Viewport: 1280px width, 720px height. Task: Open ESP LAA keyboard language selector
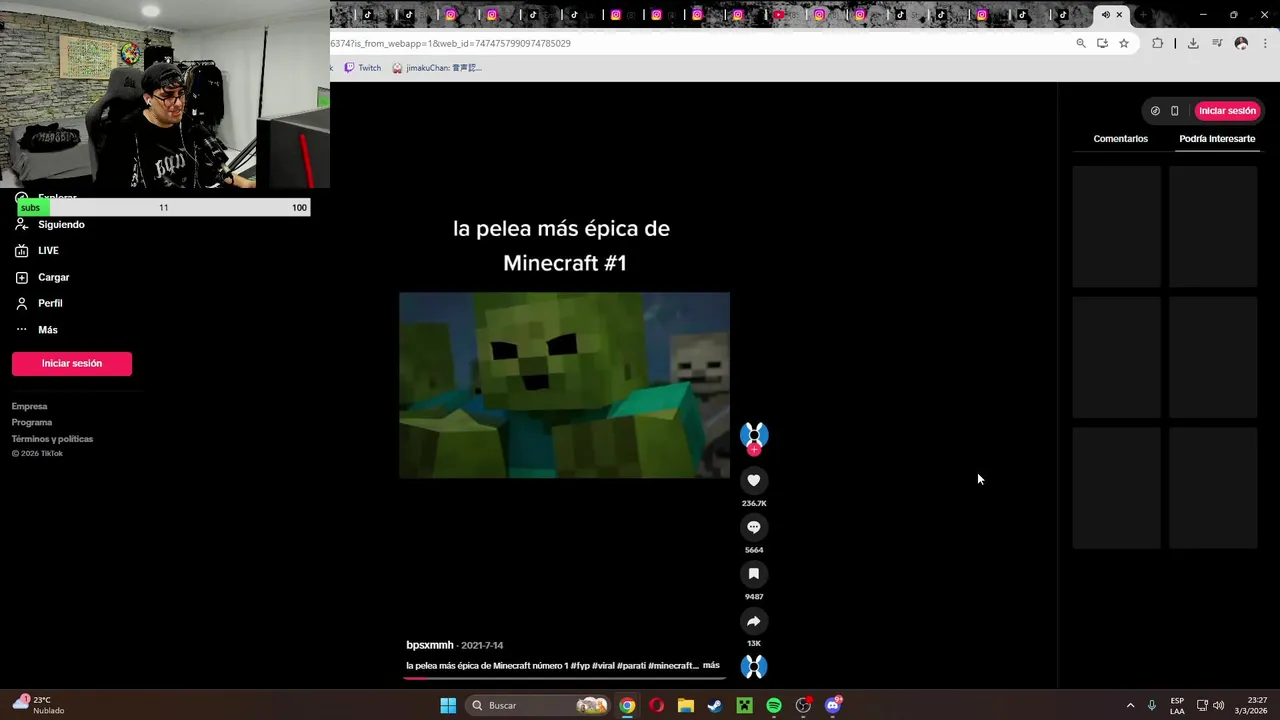pyautogui.click(x=1177, y=705)
